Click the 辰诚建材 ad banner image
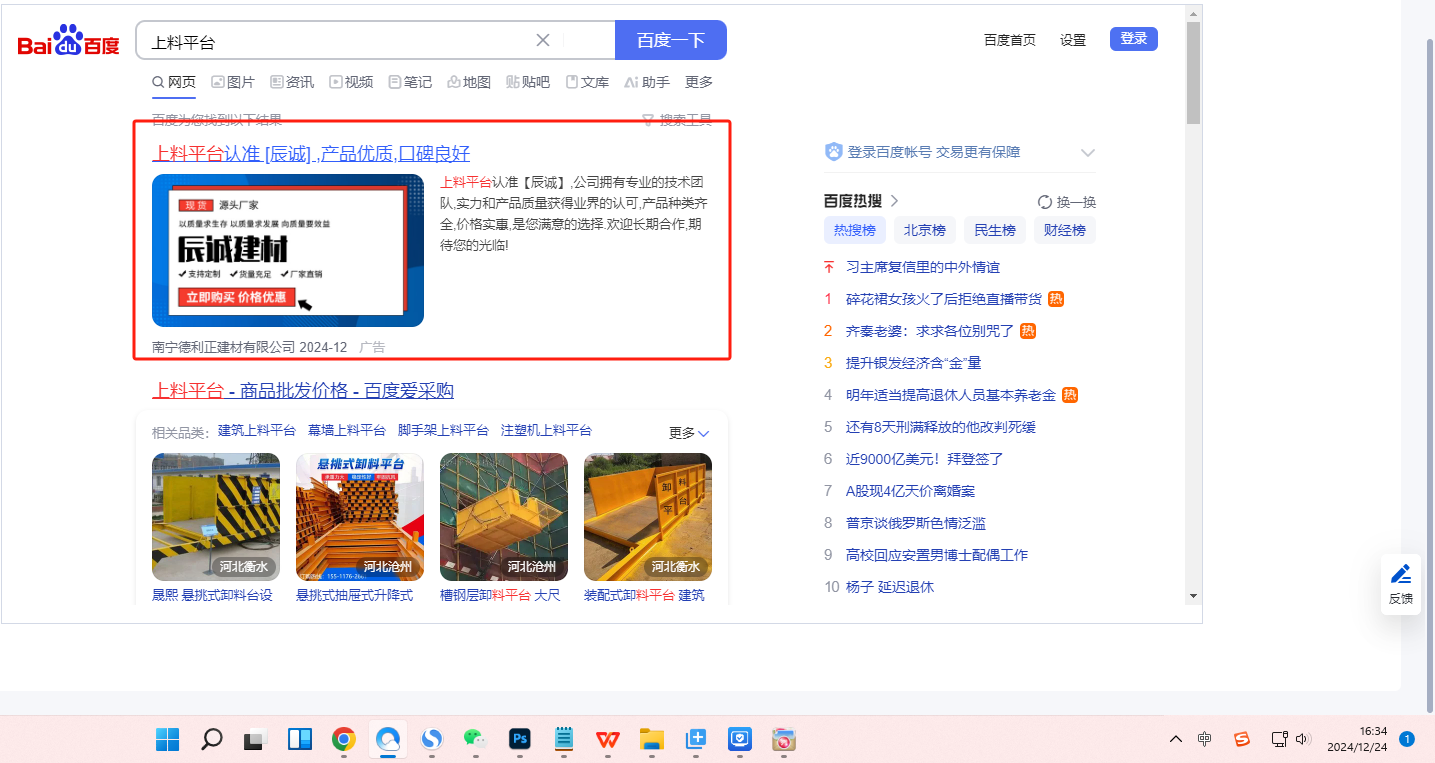Viewport: 1435px width, 763px height. [288, 250]
